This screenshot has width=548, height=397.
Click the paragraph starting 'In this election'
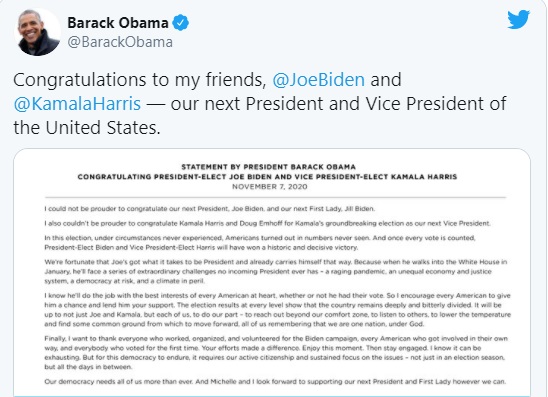(260, 243)
